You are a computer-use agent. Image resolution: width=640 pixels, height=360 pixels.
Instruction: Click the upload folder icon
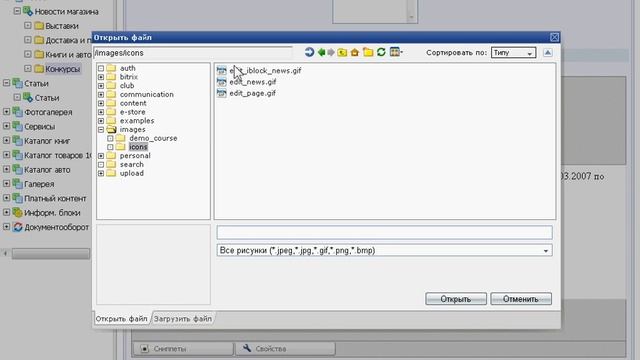[x=111, y=173]
